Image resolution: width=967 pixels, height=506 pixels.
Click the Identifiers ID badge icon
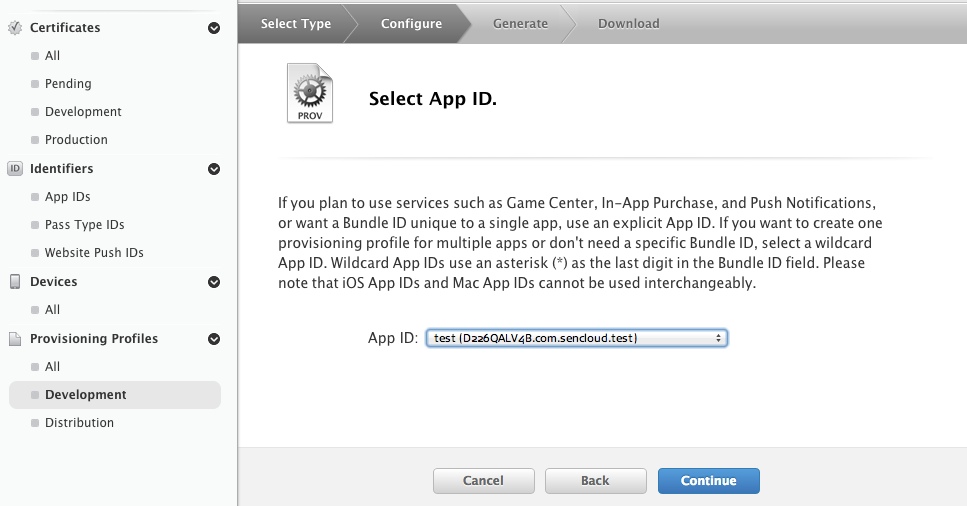click(x=15, y=169)
